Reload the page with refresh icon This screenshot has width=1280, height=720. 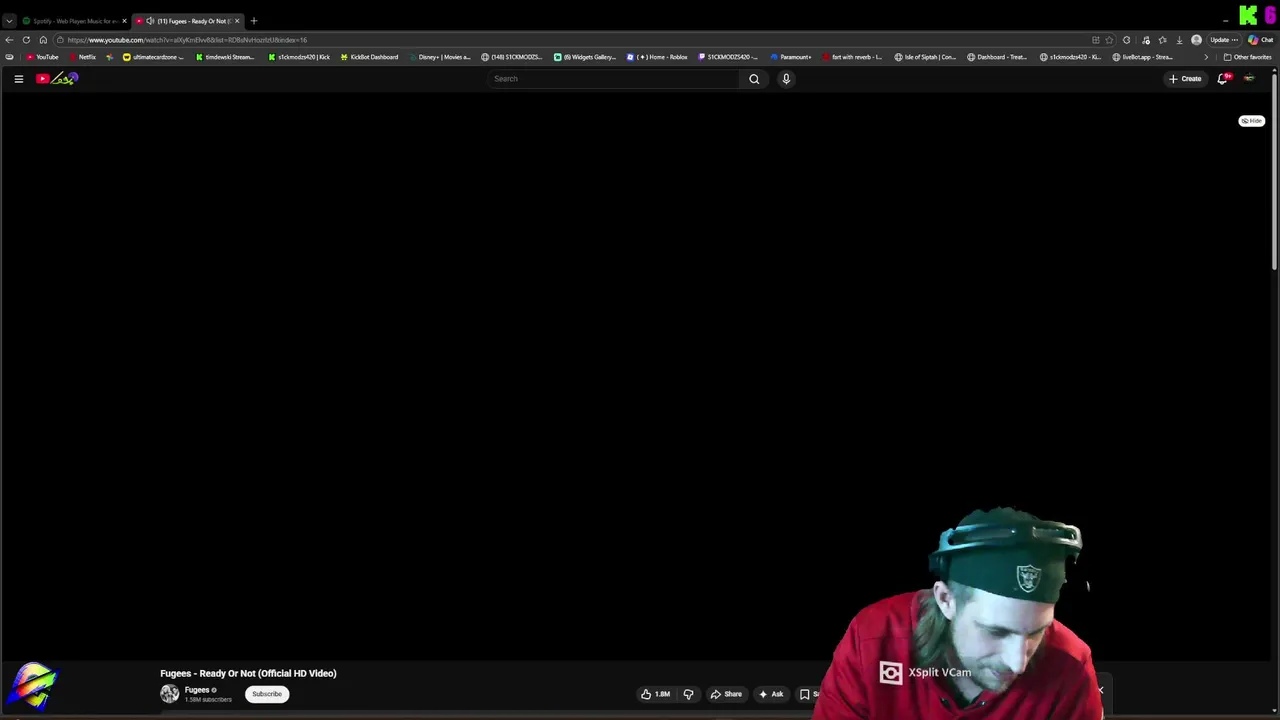[x=26, y=40]
